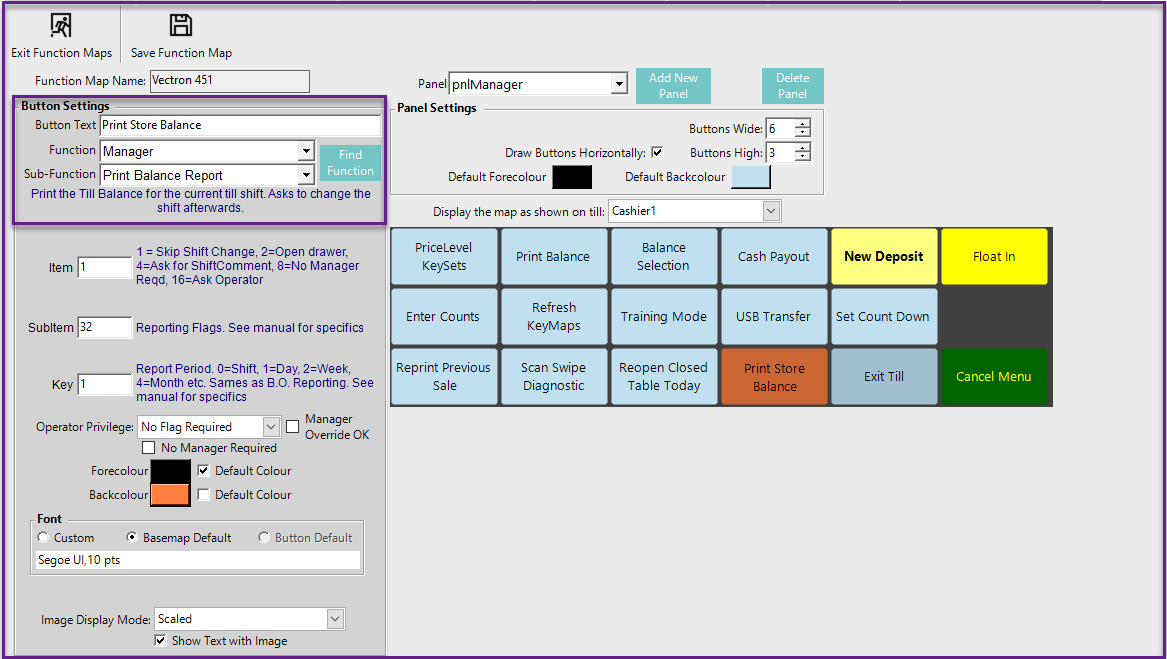Viewport: 1167px width, 659px height.
Task: Open the Panel pnlManager dropdown
Action: coord(619,85)
